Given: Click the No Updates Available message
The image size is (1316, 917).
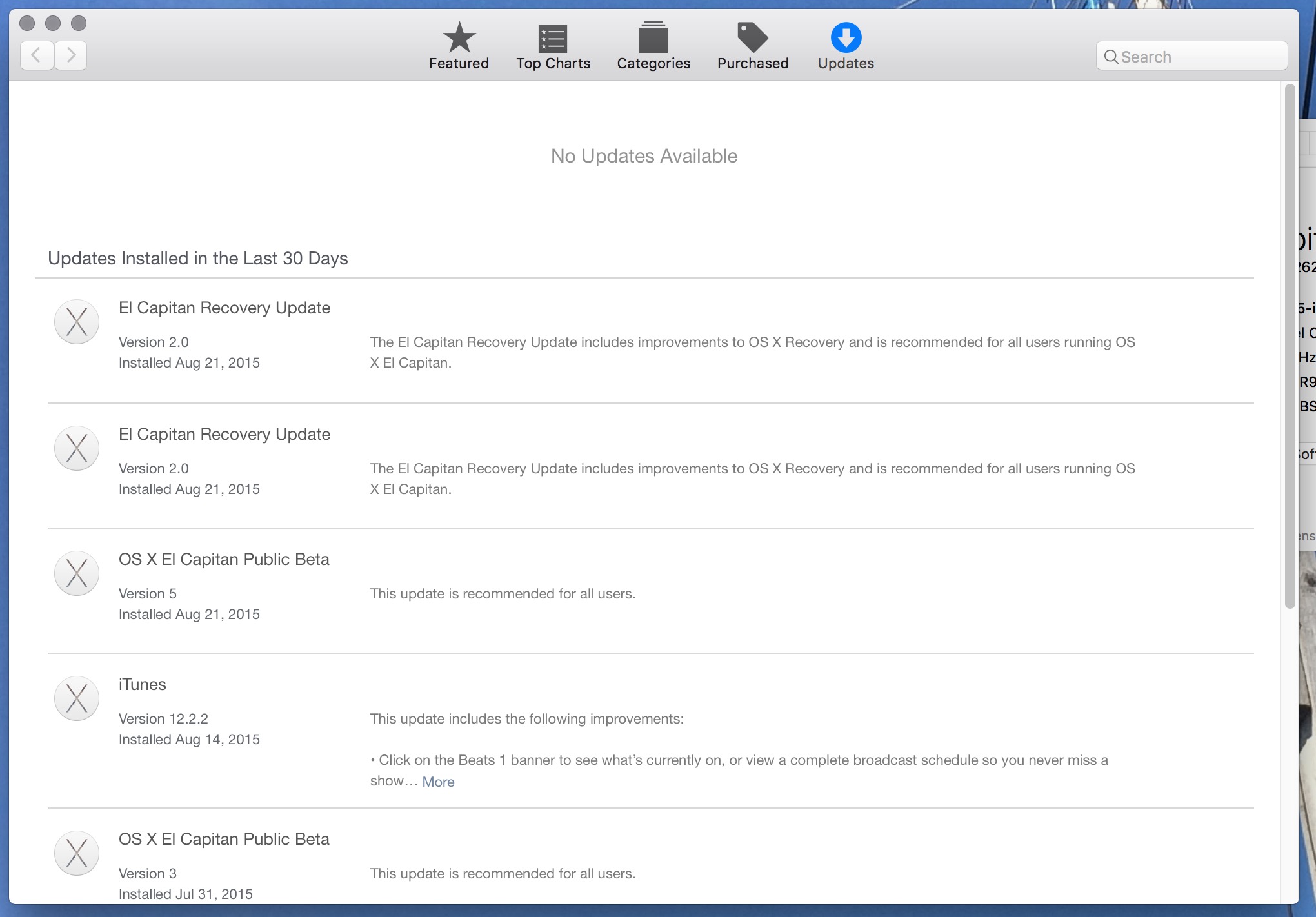Looking at the screenshot, I should pyautogui.click(x=644, y=156).
